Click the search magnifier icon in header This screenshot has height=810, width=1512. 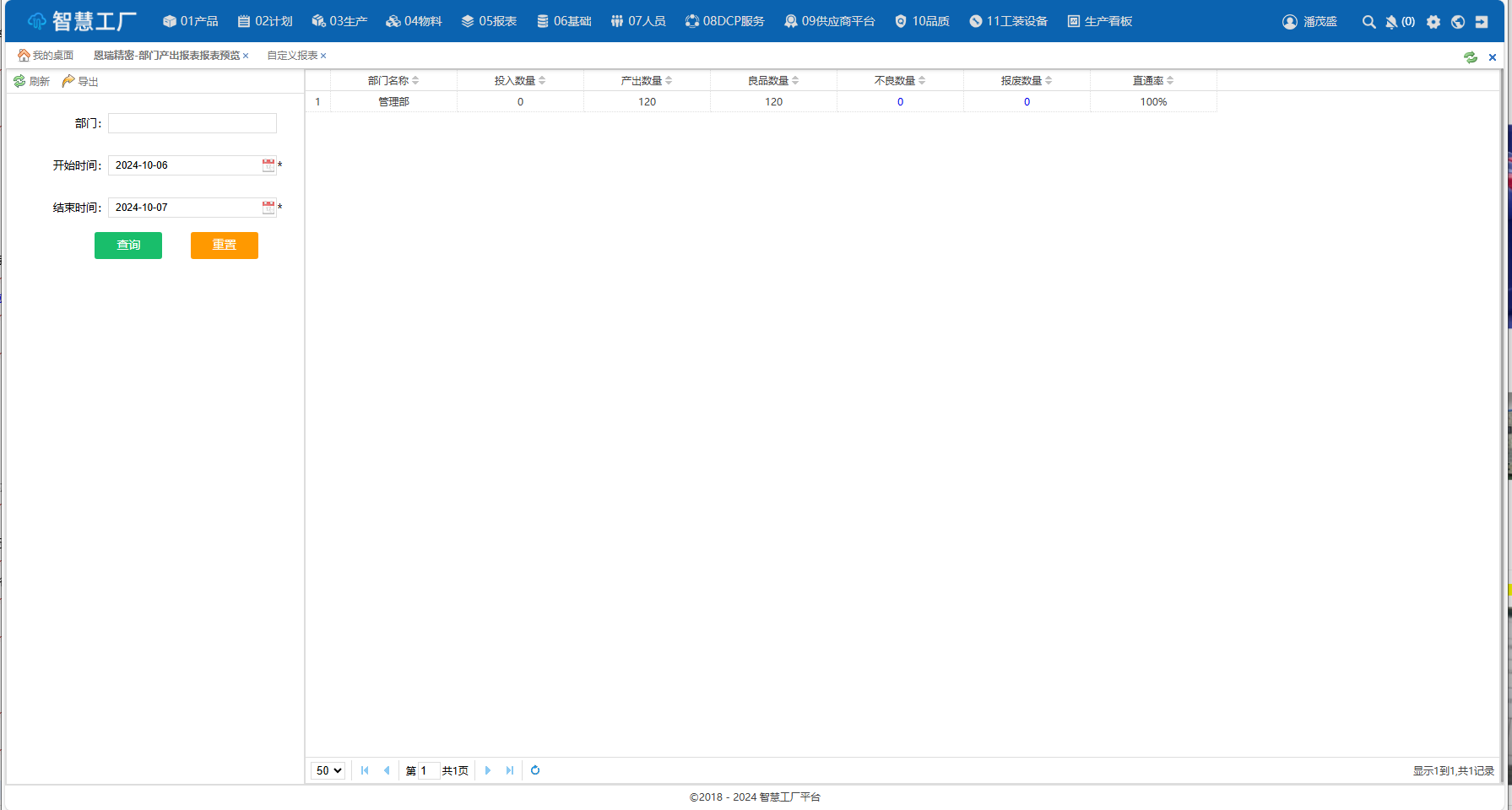(x=1368, y=22)
